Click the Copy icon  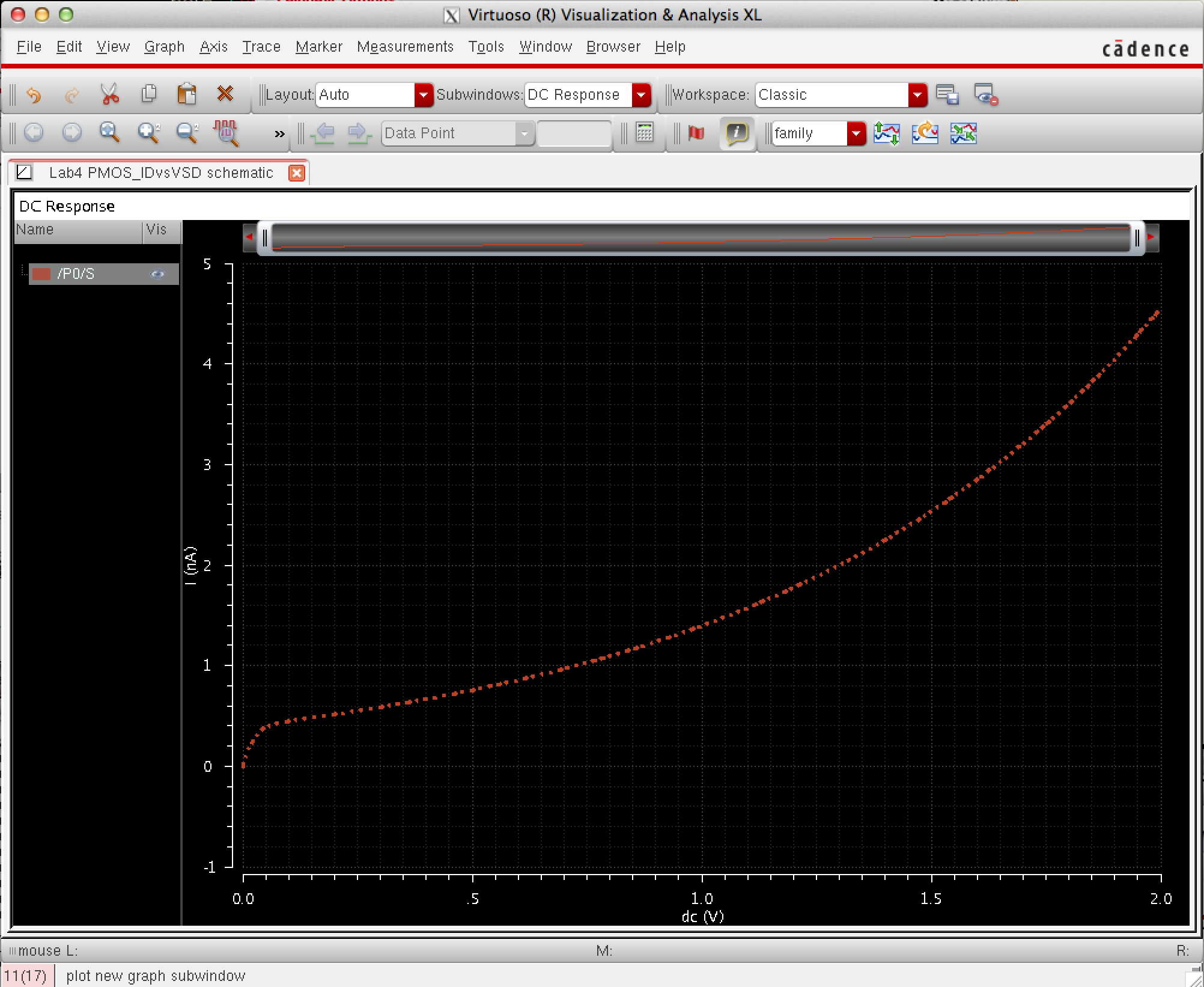148,94
